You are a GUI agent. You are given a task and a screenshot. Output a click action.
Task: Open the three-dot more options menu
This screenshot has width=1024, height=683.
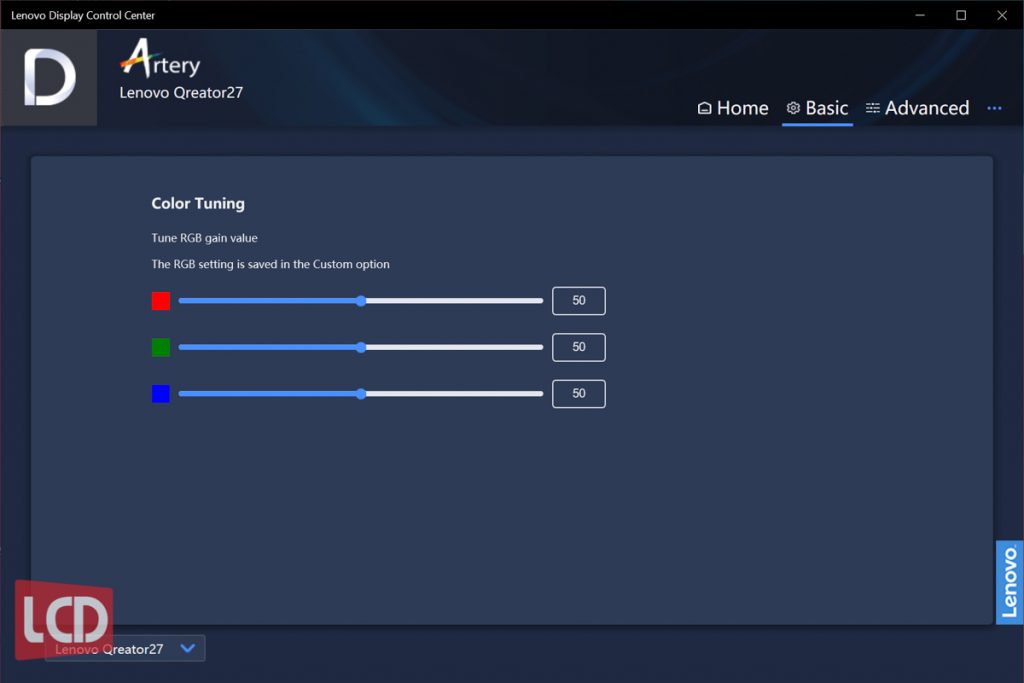994,108
